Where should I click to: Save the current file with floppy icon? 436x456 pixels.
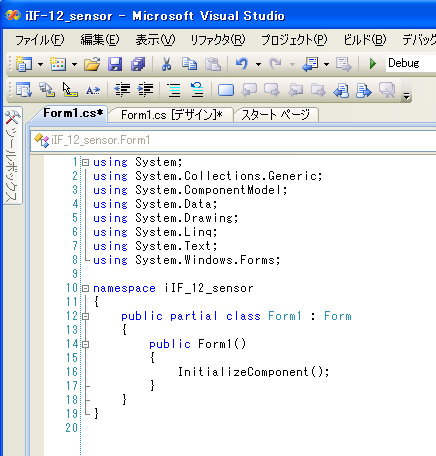(115, 63)
